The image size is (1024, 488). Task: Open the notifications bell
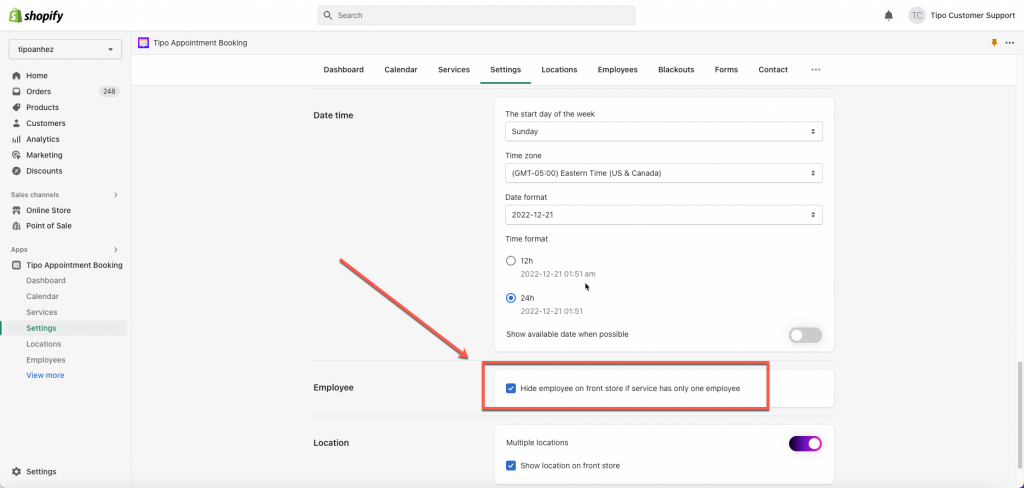coord(888,15)
